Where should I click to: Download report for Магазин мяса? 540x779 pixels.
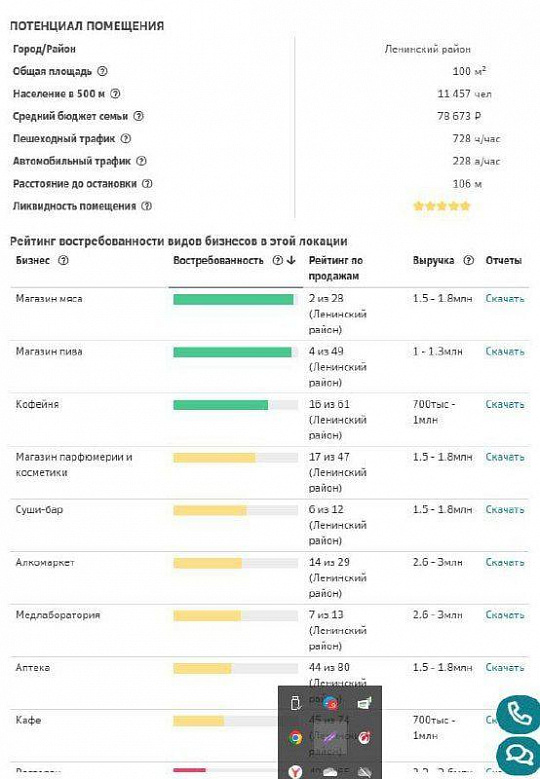click(505, 299)
